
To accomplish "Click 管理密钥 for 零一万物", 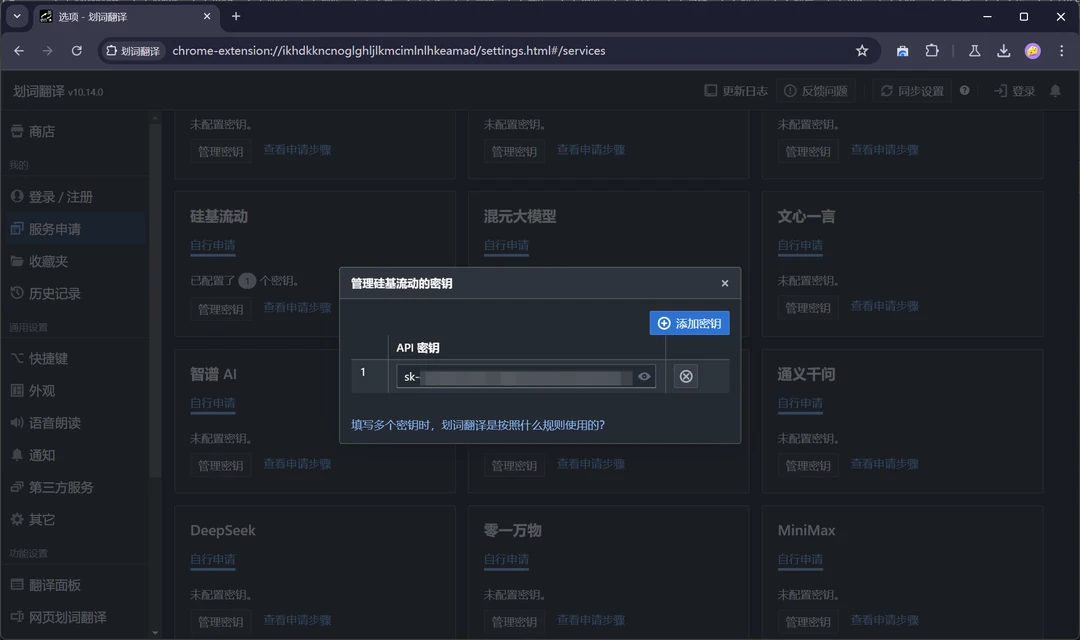I will (x=514, y=622).
